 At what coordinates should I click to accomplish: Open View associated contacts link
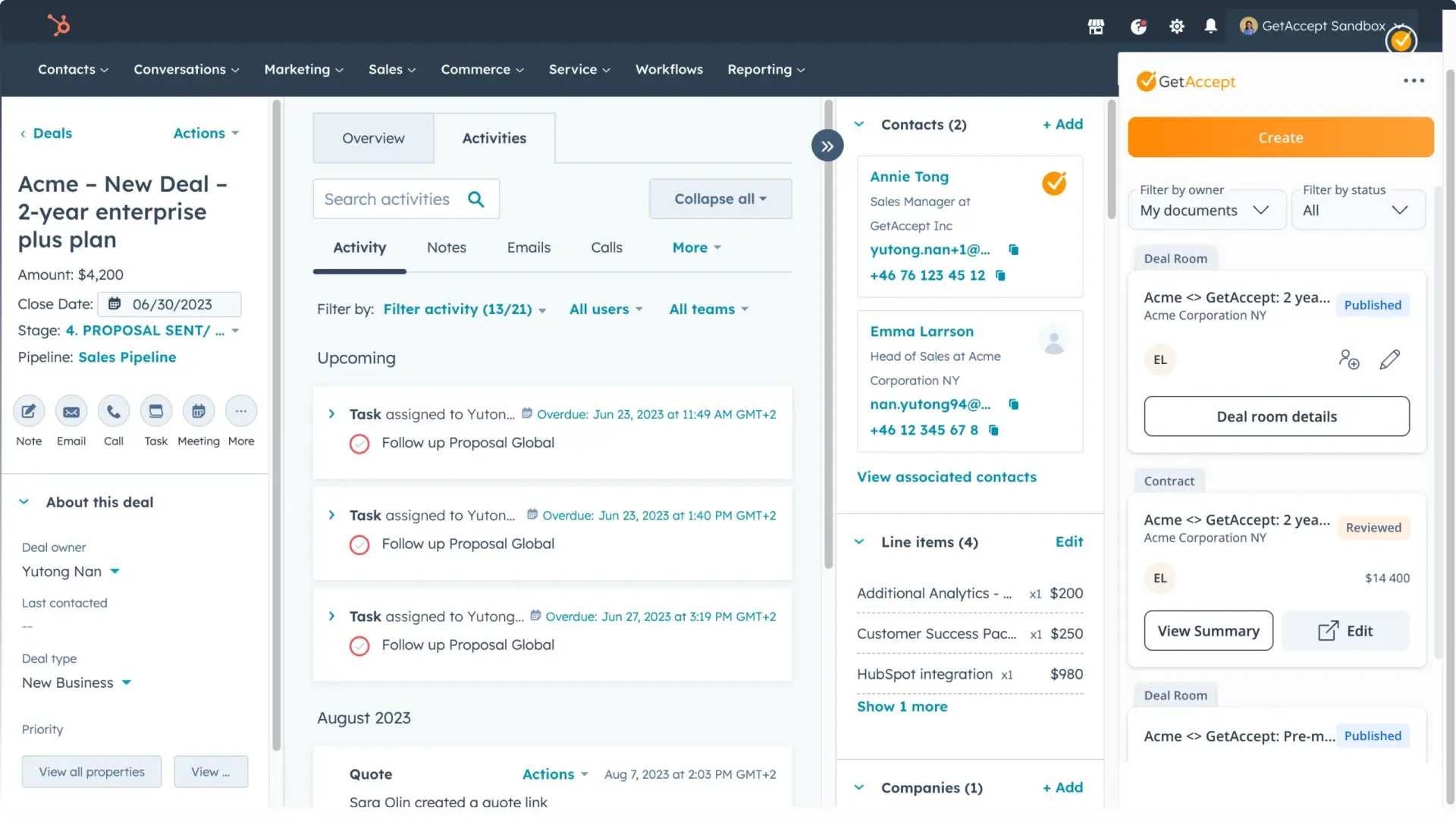pos(946,477)
